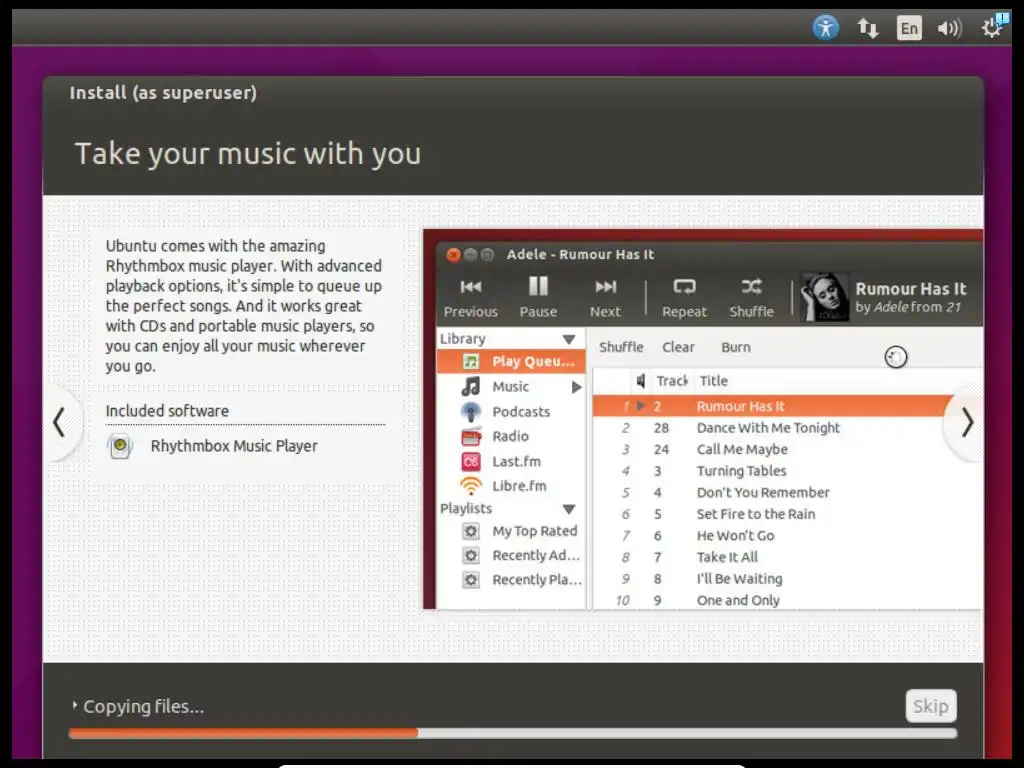Screen dimensions: 1024x768
Task: Click Clear in the queue toolbar
Action: pos(679,347)
